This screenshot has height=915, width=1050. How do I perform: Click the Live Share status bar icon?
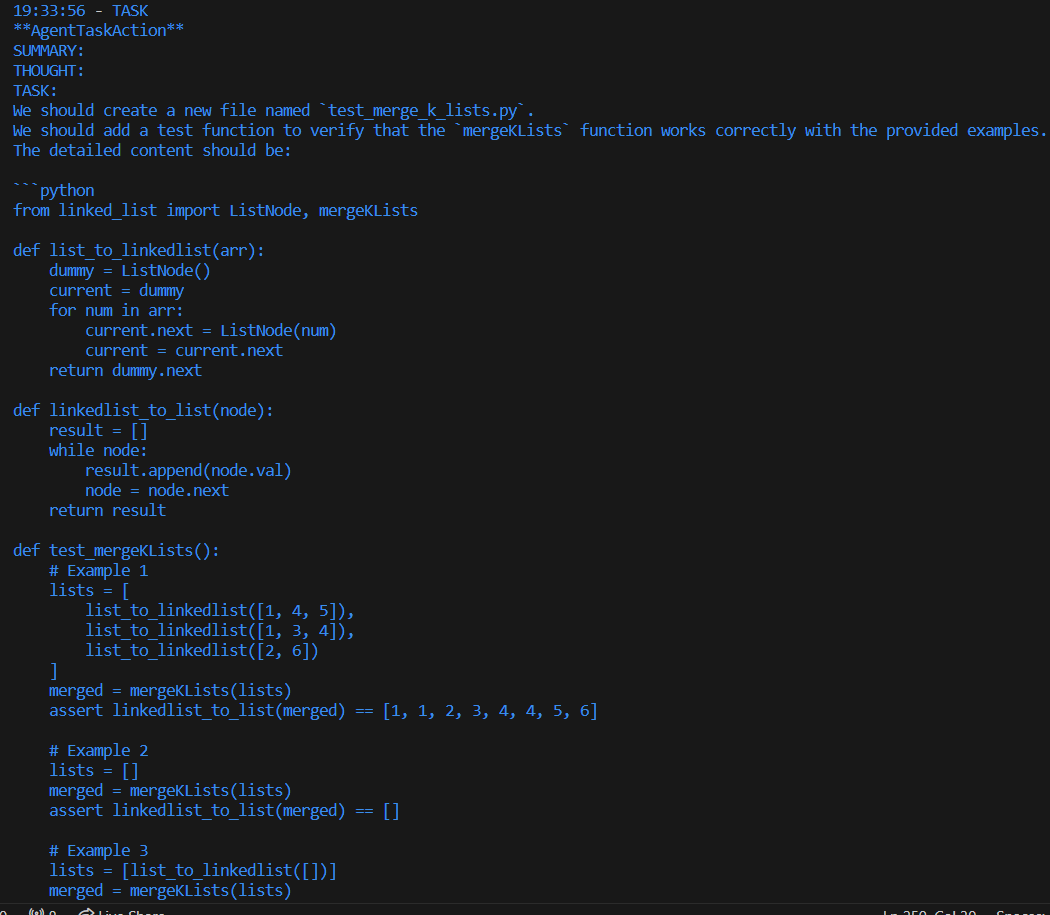click(x=86, y=912)
